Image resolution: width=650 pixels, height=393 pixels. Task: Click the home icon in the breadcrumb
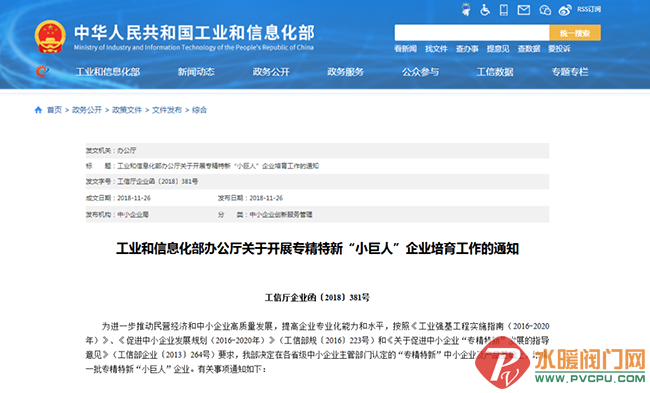(x=38, y=110)
